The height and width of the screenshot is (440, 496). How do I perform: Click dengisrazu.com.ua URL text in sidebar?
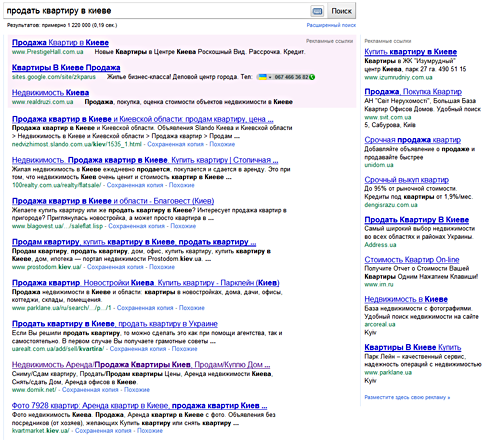[x=391, y=205]
